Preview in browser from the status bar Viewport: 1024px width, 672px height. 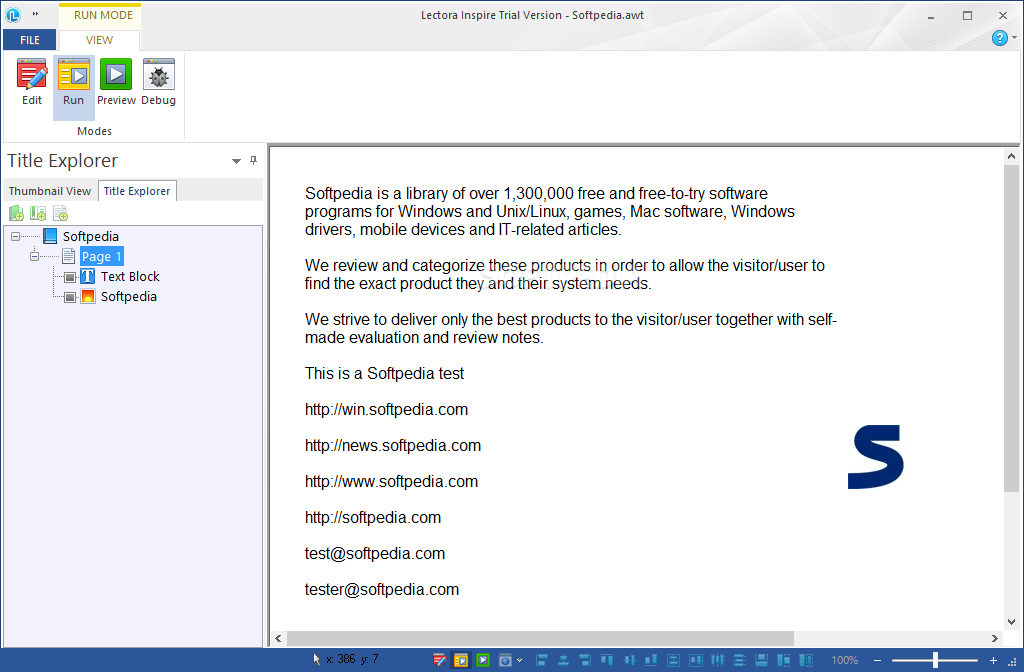coord(505,660)
